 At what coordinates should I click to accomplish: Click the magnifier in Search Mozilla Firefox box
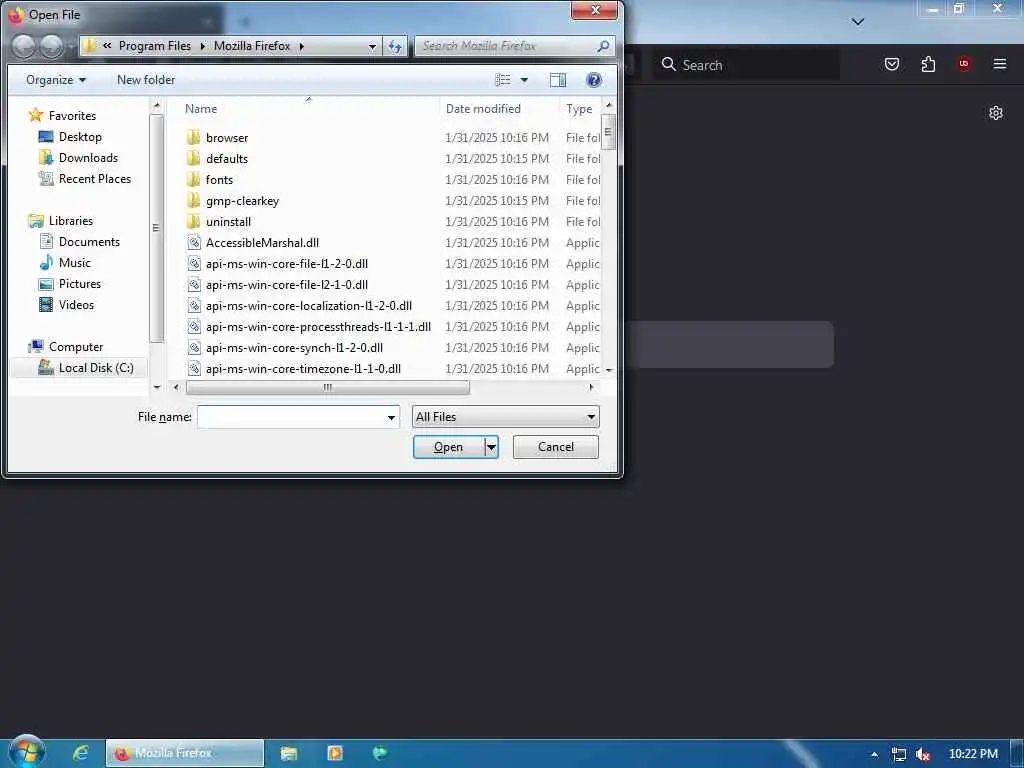click(x=603, y=46)
